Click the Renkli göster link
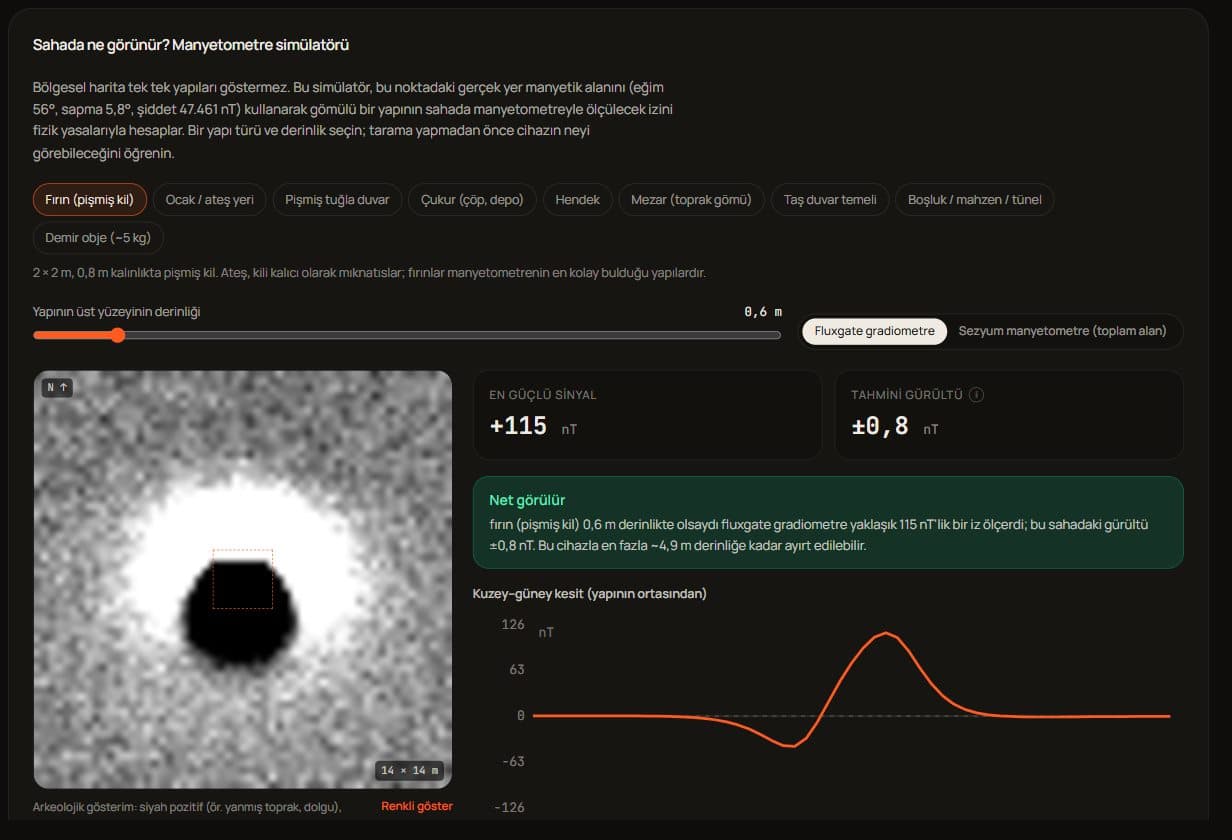1232x840 pixels. [417, 806]
